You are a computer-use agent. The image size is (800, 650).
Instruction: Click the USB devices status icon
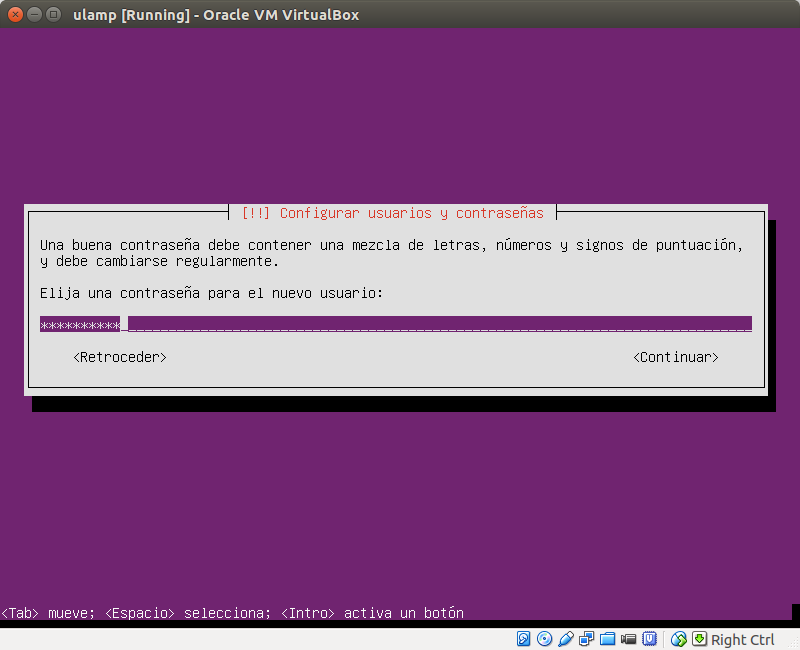click(563, 639)
